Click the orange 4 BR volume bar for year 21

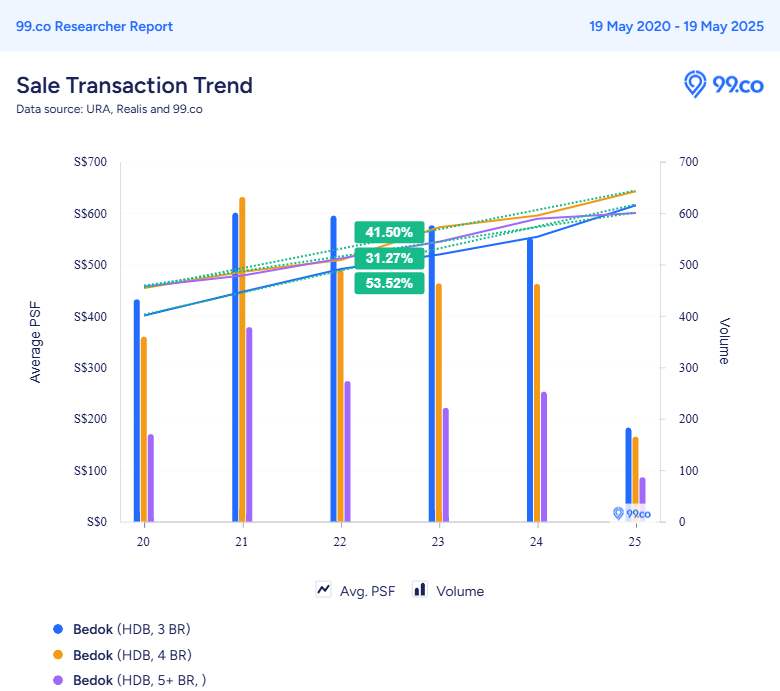click(x=242, y=359)
